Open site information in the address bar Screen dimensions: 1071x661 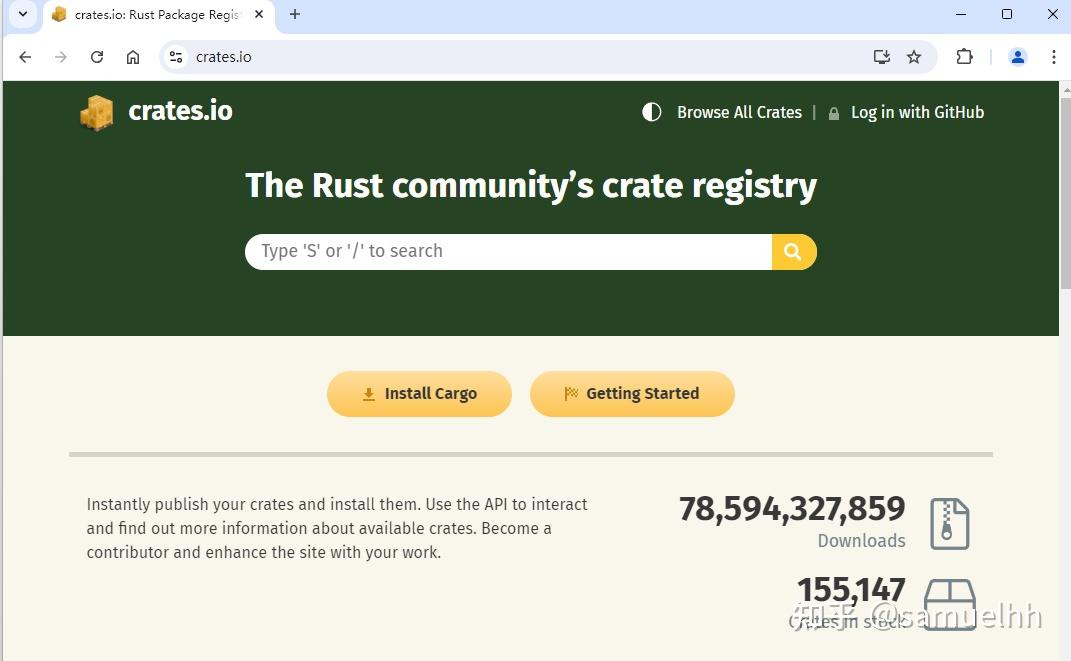pos(175,57)
